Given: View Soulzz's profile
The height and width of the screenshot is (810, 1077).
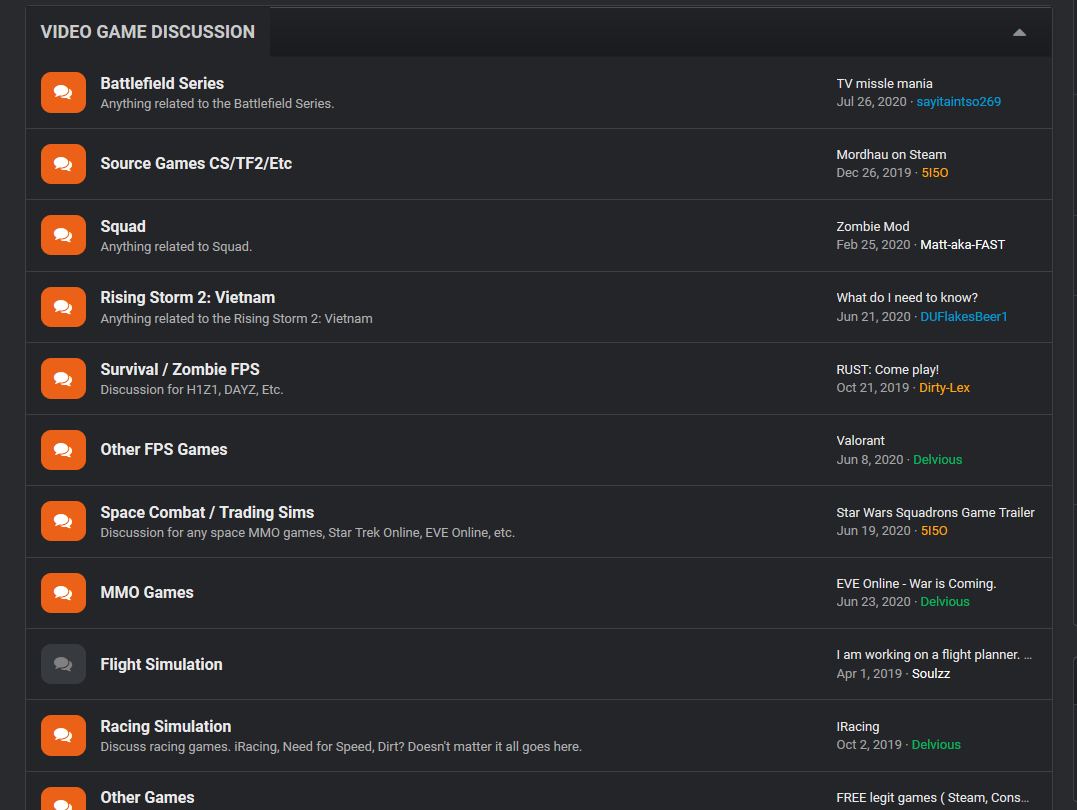Looking at the screenshot, I should click(931, 673).
